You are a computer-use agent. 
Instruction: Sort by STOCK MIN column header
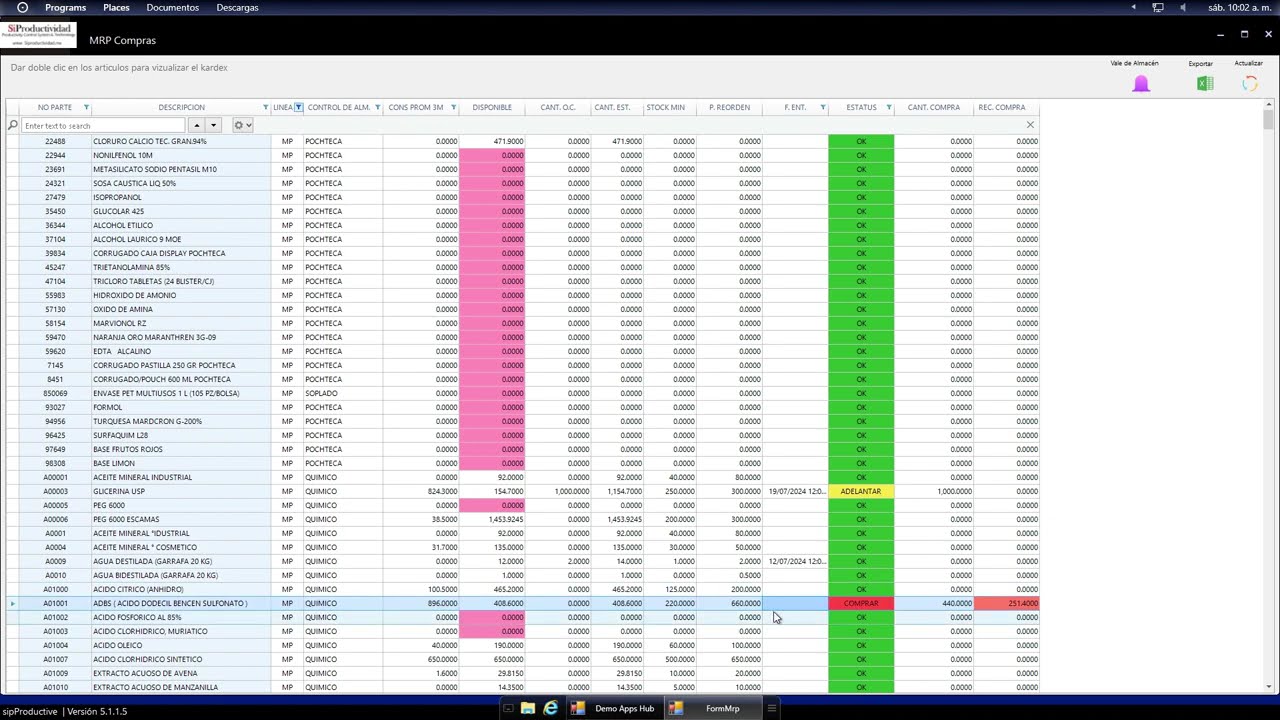[x=665, y=107]
